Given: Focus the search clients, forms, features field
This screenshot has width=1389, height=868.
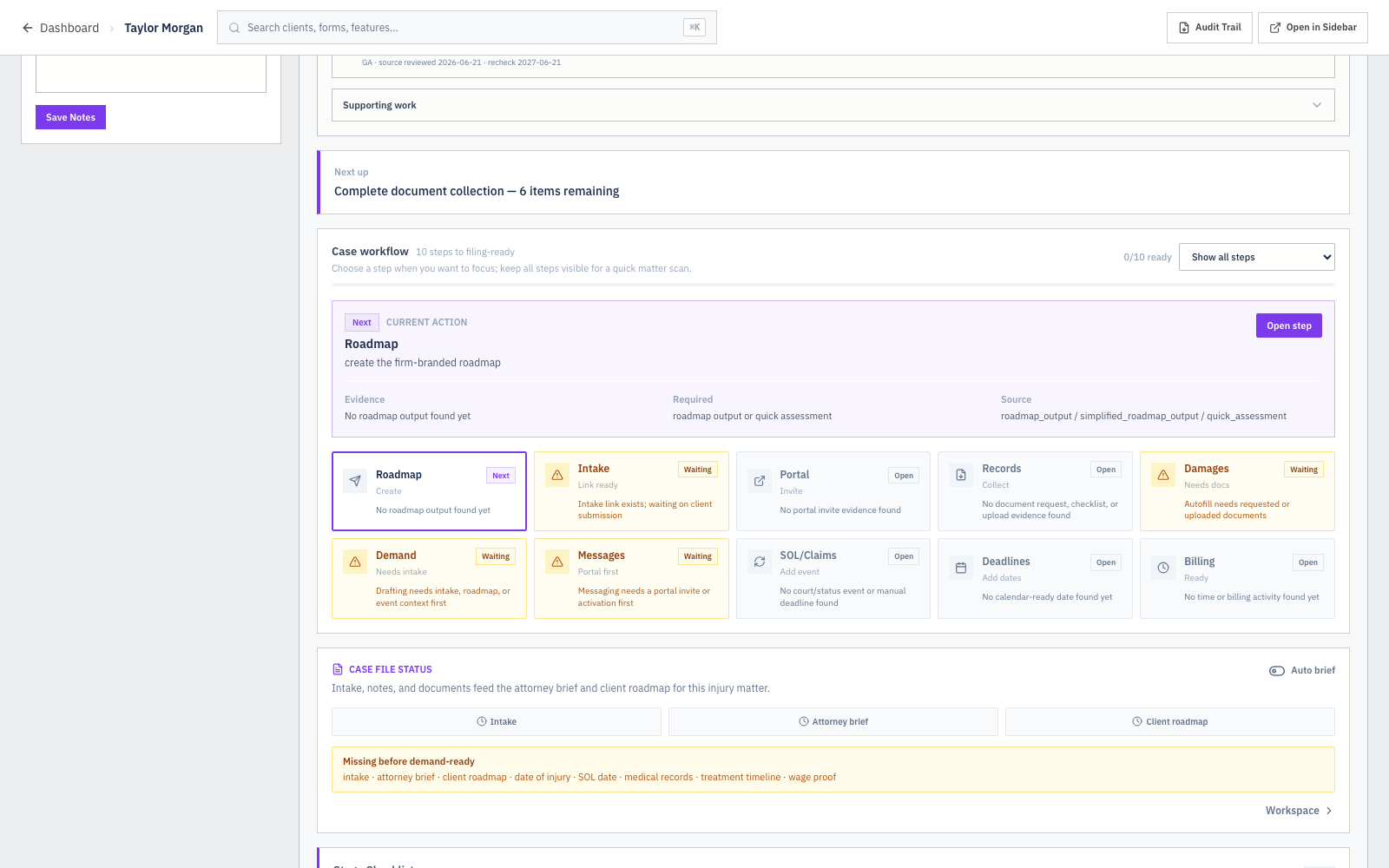Looking at the screenshot, I should click(467, 28).
